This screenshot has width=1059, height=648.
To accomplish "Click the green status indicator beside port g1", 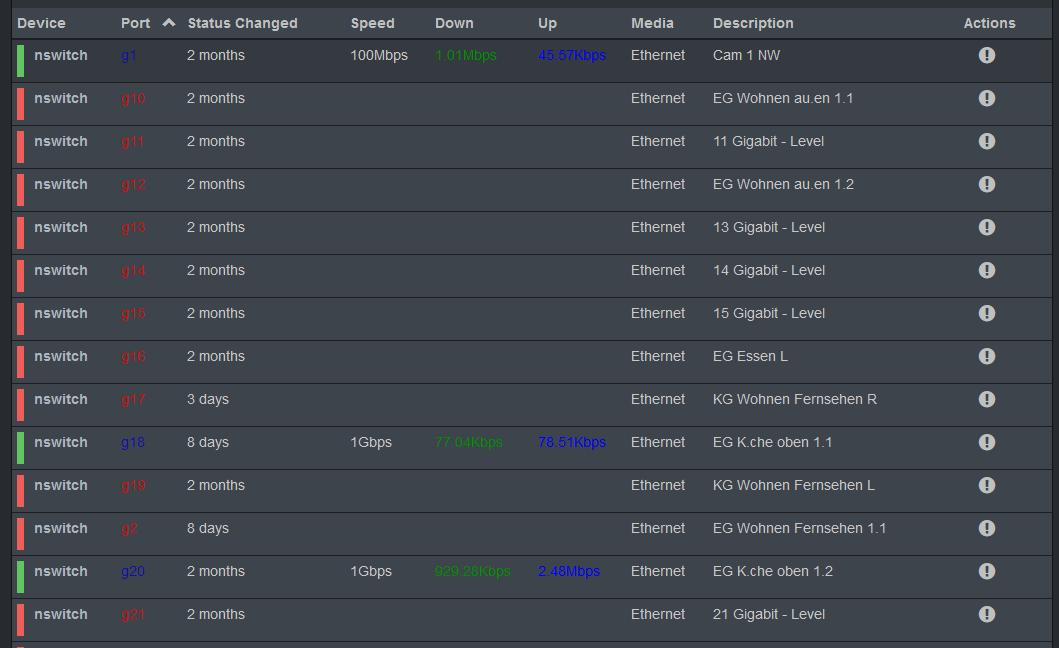I will 18,55.
